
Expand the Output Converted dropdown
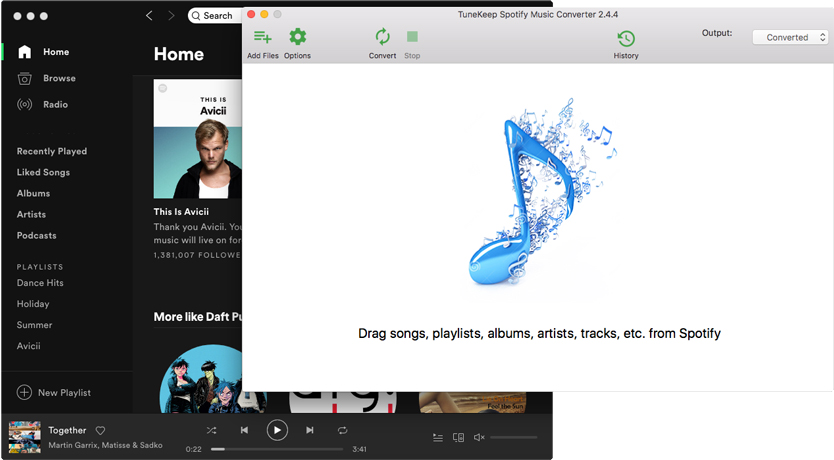point(790,37)
